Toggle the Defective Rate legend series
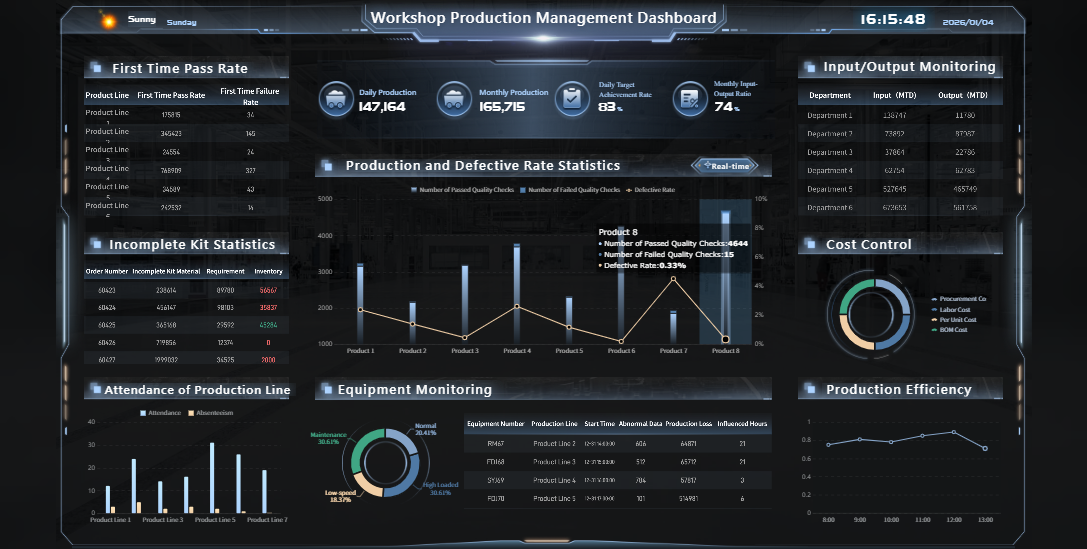The height and width of the screenshot is (549, 1087). tap(650, 190)
